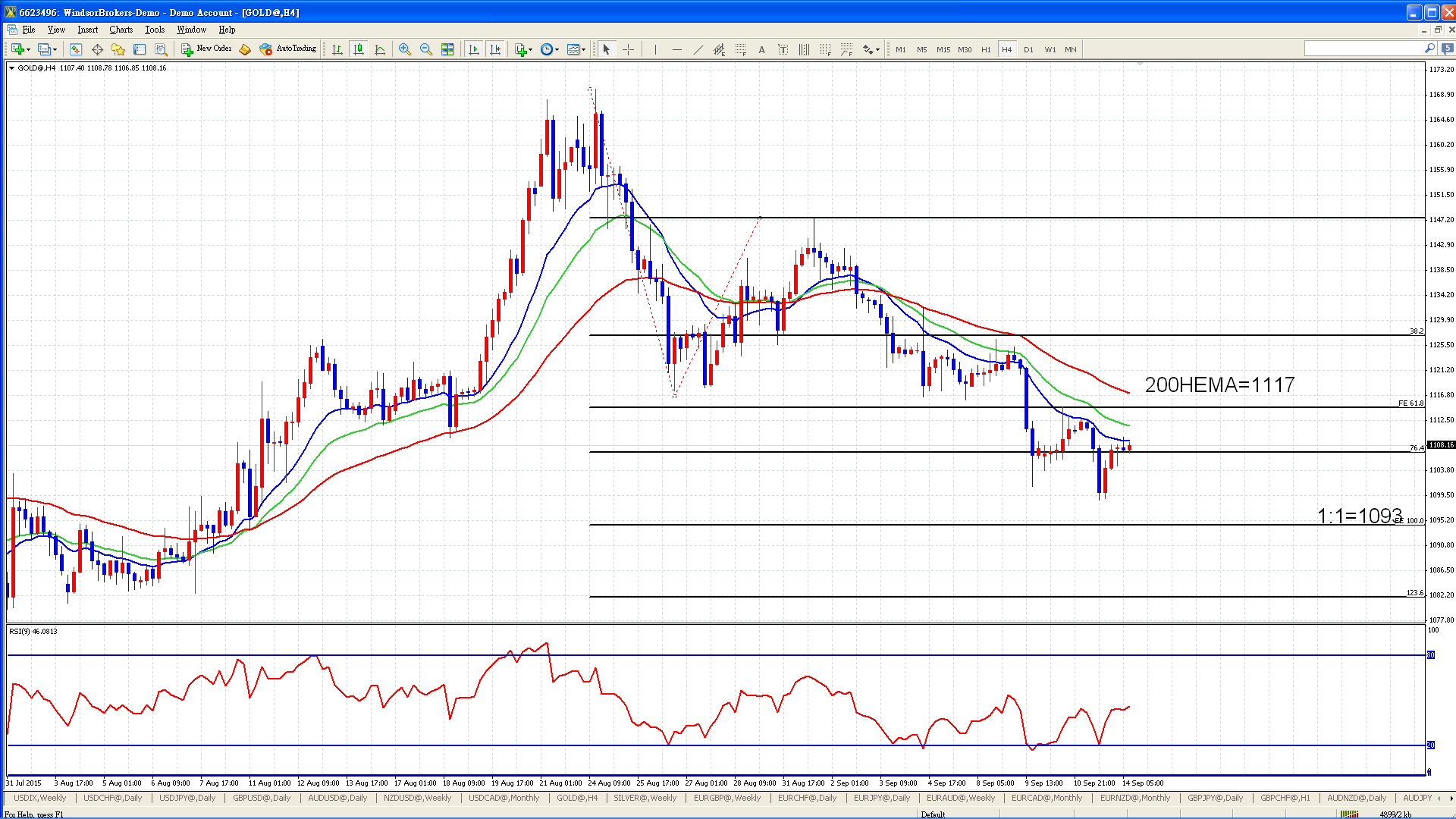Screen dimensions: 1456x819
Task: Toggle the Chart Shift button
Action: pos(495,49)
